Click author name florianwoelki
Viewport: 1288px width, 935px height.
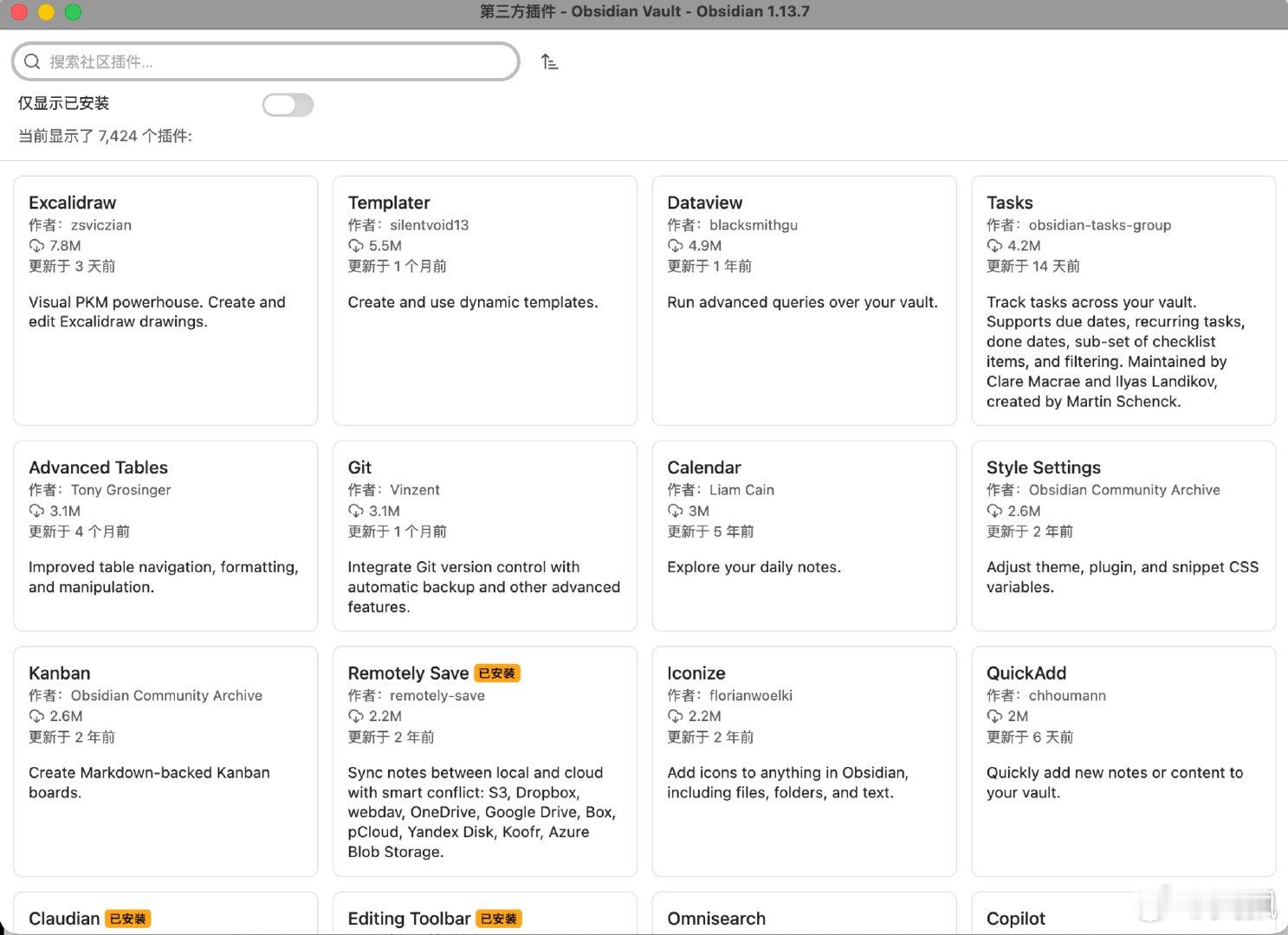click(751, 695)
